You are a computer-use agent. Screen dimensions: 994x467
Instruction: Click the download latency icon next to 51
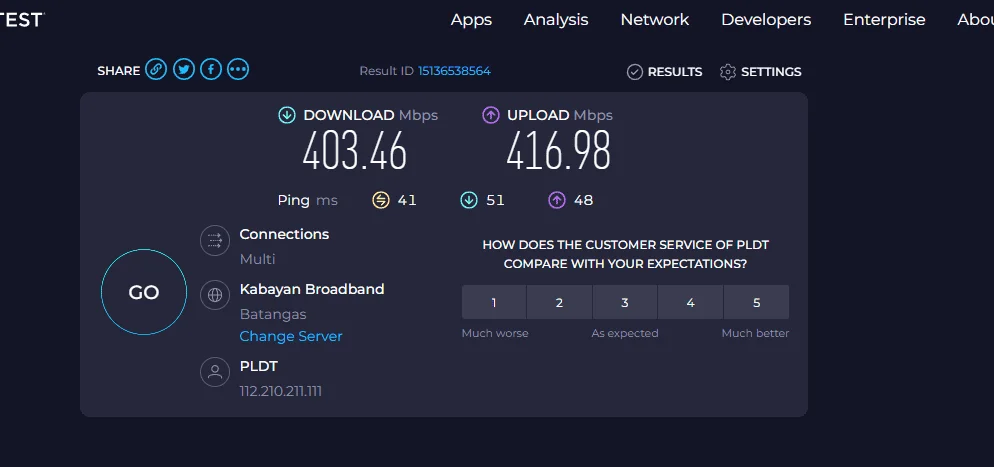468,200
